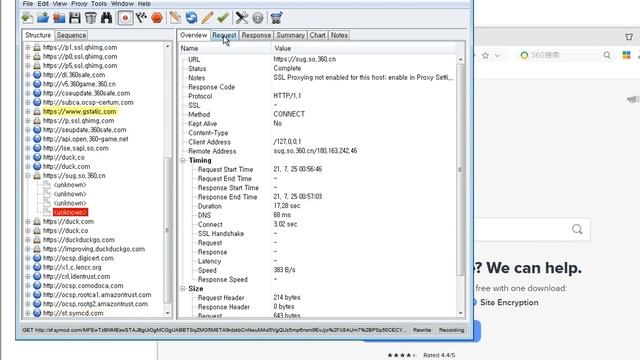Viewport: 640px width, 360px height.
Task: Click the Overview panel vertical scrollbar
Action: click(x=460, y=169)
